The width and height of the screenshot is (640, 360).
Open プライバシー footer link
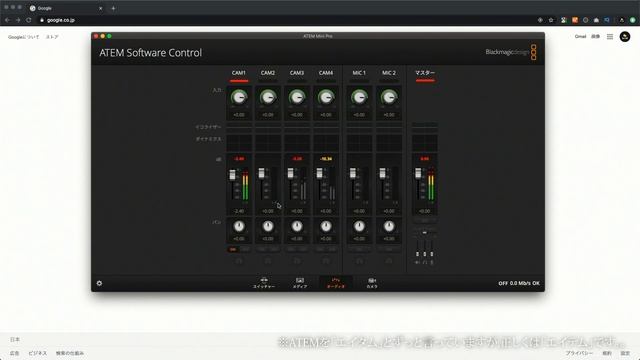(x=579, y=353)
